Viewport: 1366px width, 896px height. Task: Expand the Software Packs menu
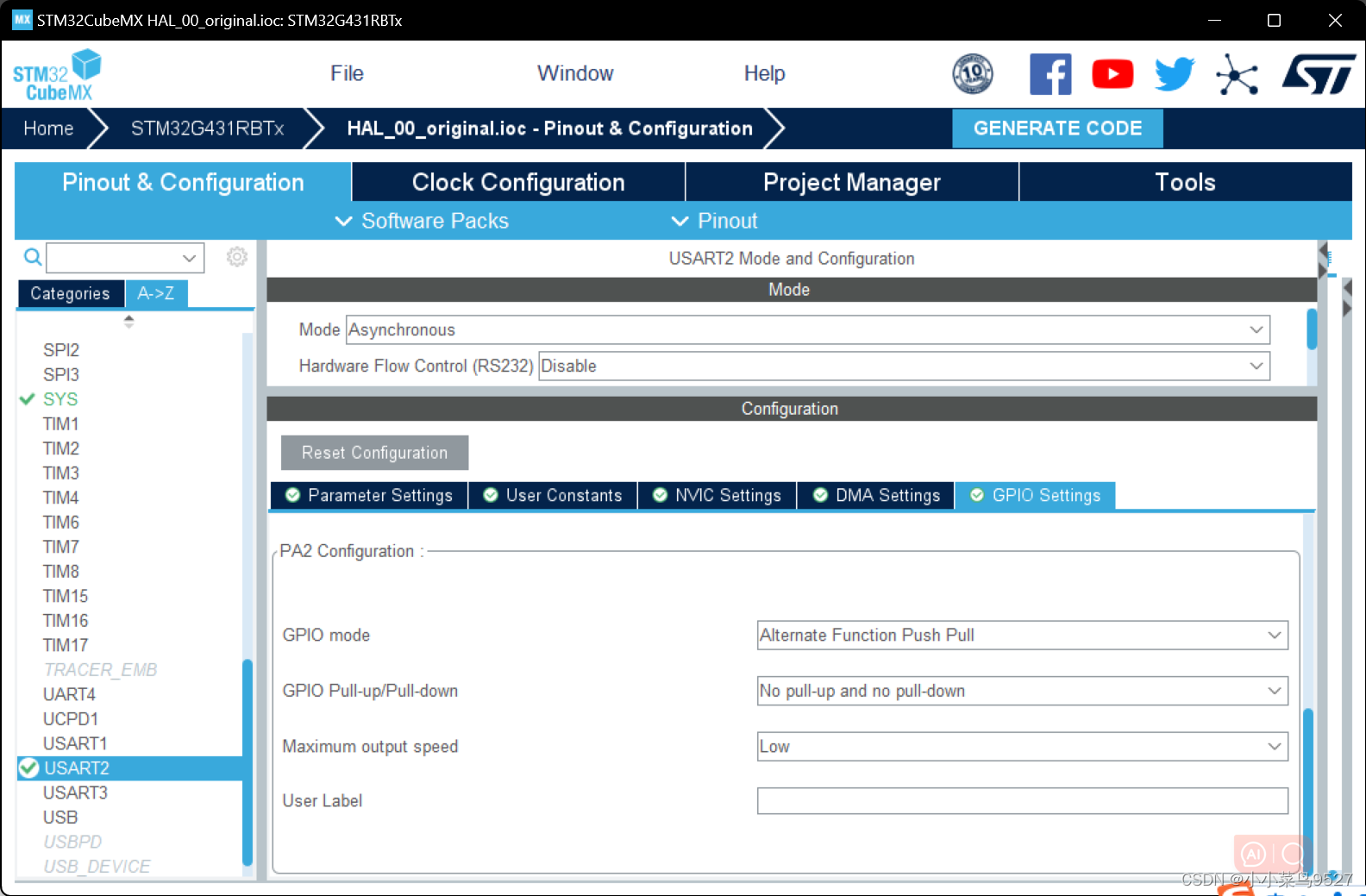pyautogui.click(x=423, y=221)
